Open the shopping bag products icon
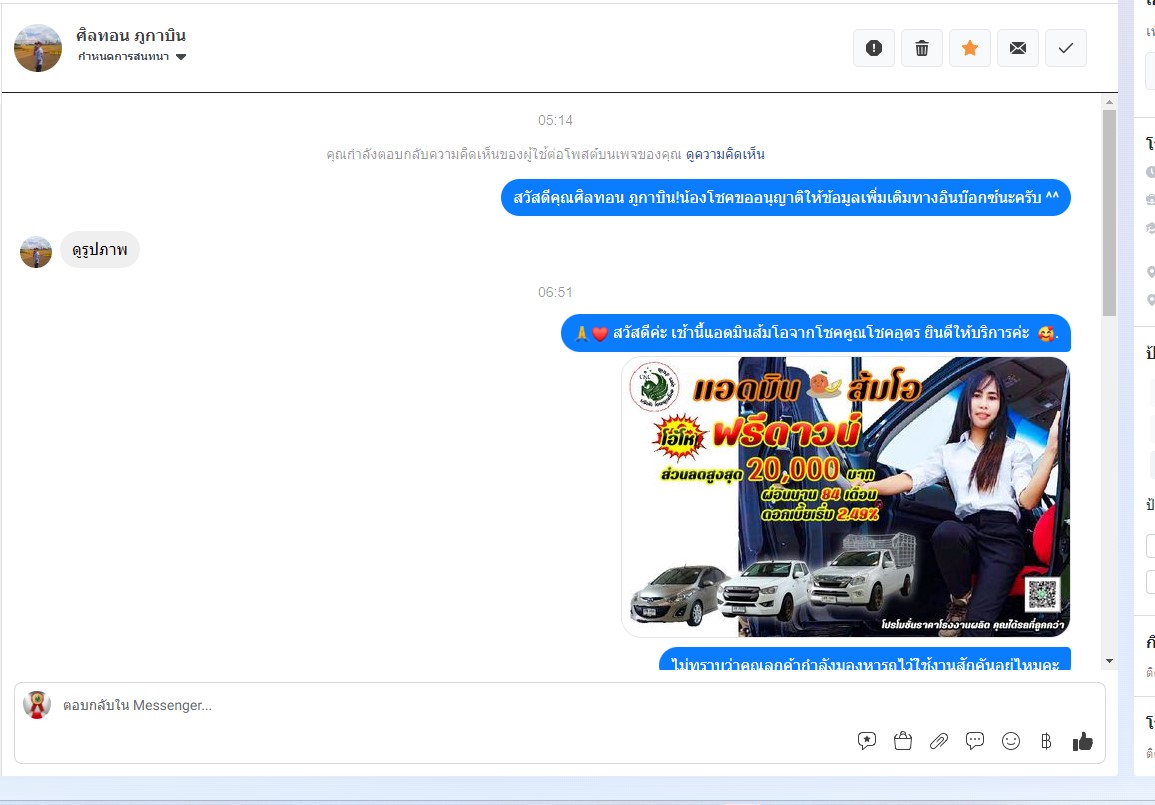The width and height of the screenshot is (1155, 805). point(903,741)
